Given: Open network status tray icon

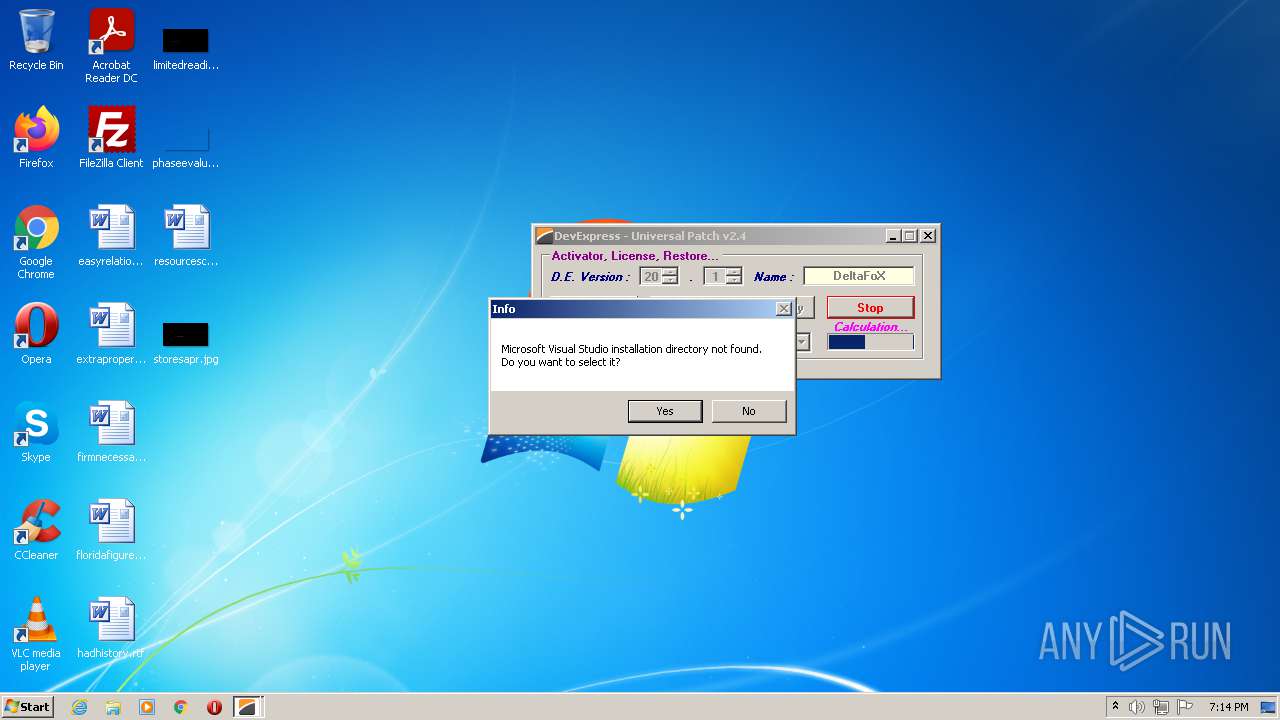Looking at the screenshot, I should (1161, 707).
